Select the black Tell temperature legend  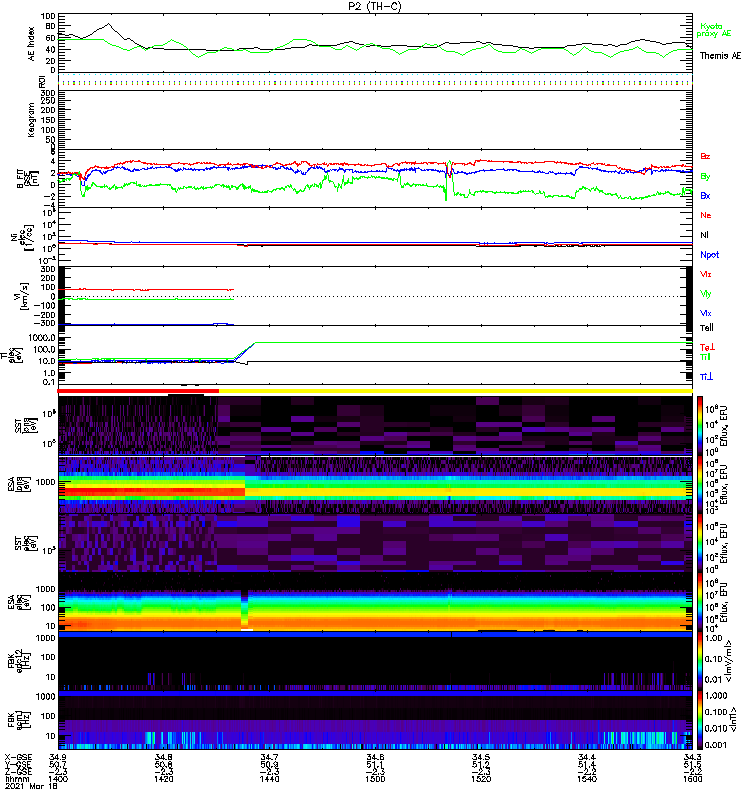click(x=706, y=327)
